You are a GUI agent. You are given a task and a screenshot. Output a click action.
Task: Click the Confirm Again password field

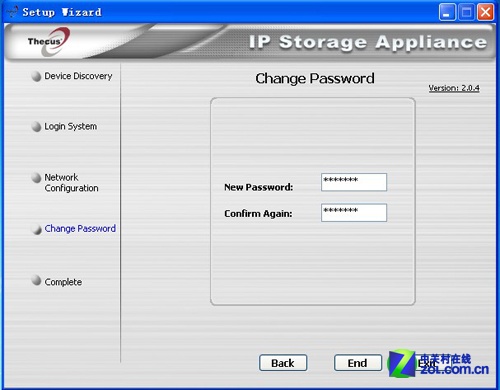(354, 212)
